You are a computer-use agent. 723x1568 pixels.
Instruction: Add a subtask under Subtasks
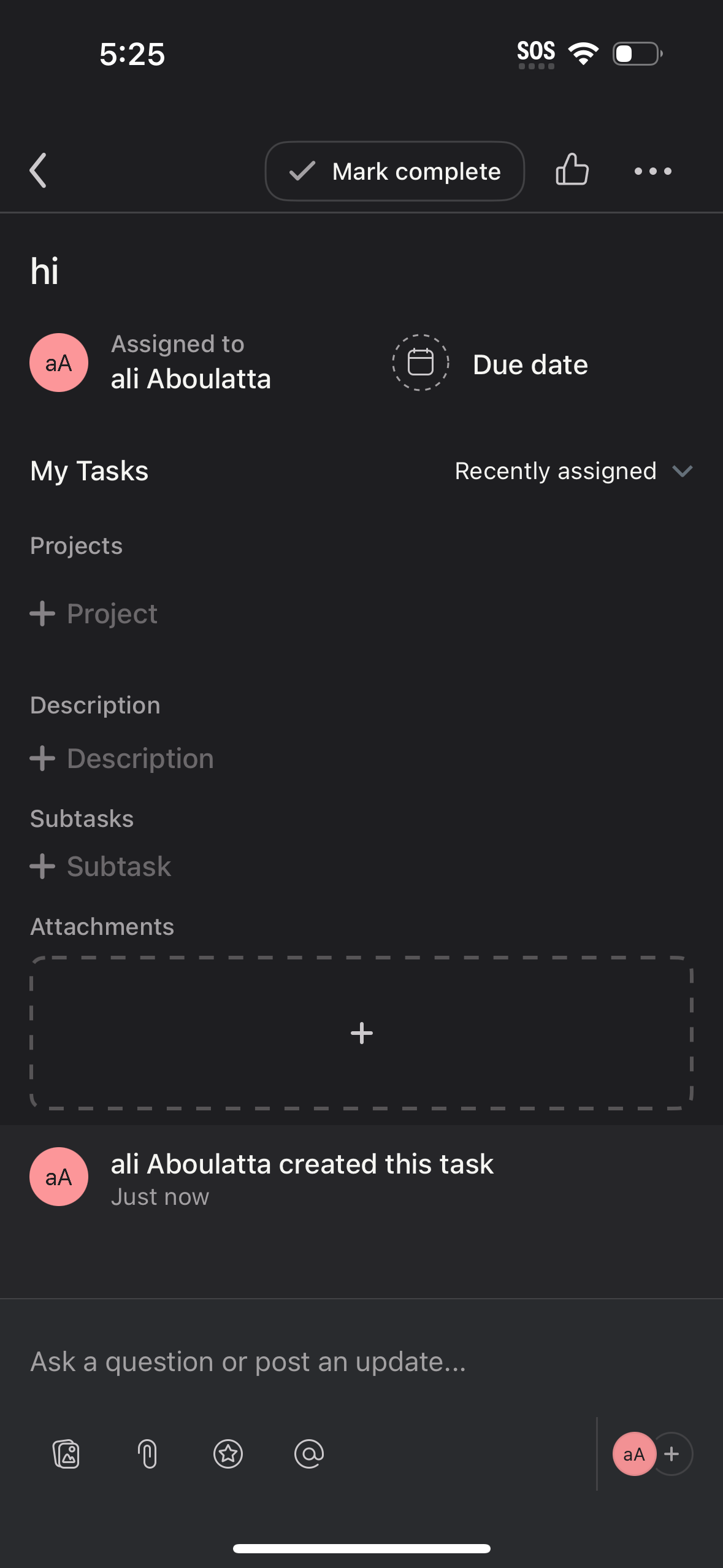pos(101,866)
